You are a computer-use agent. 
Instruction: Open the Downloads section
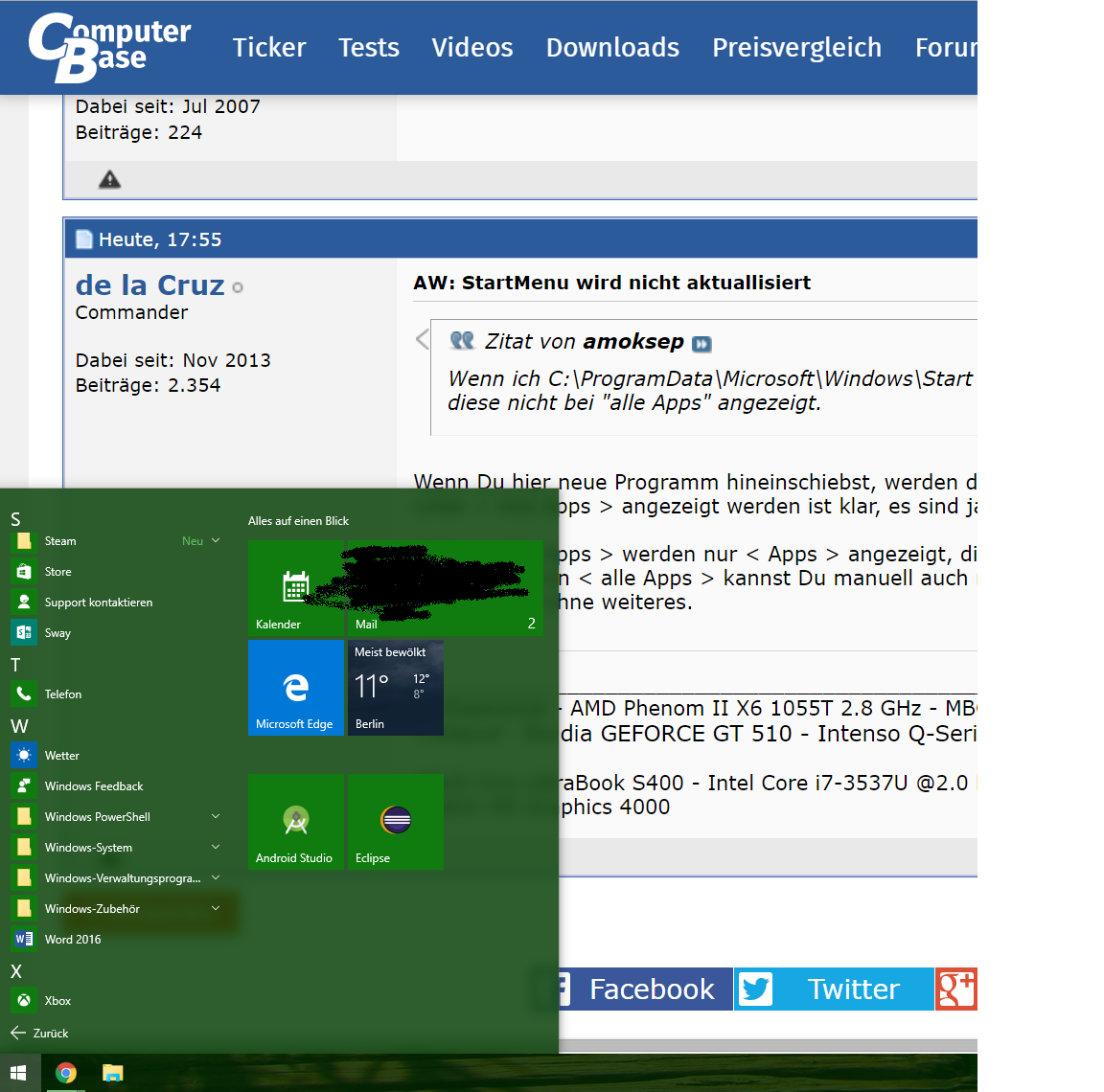click(x=612, y=48)
